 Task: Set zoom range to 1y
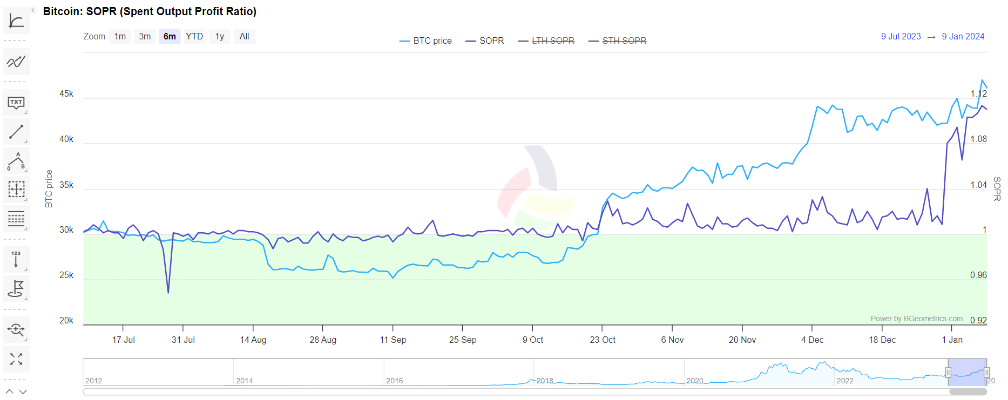(x=219, y=37)
